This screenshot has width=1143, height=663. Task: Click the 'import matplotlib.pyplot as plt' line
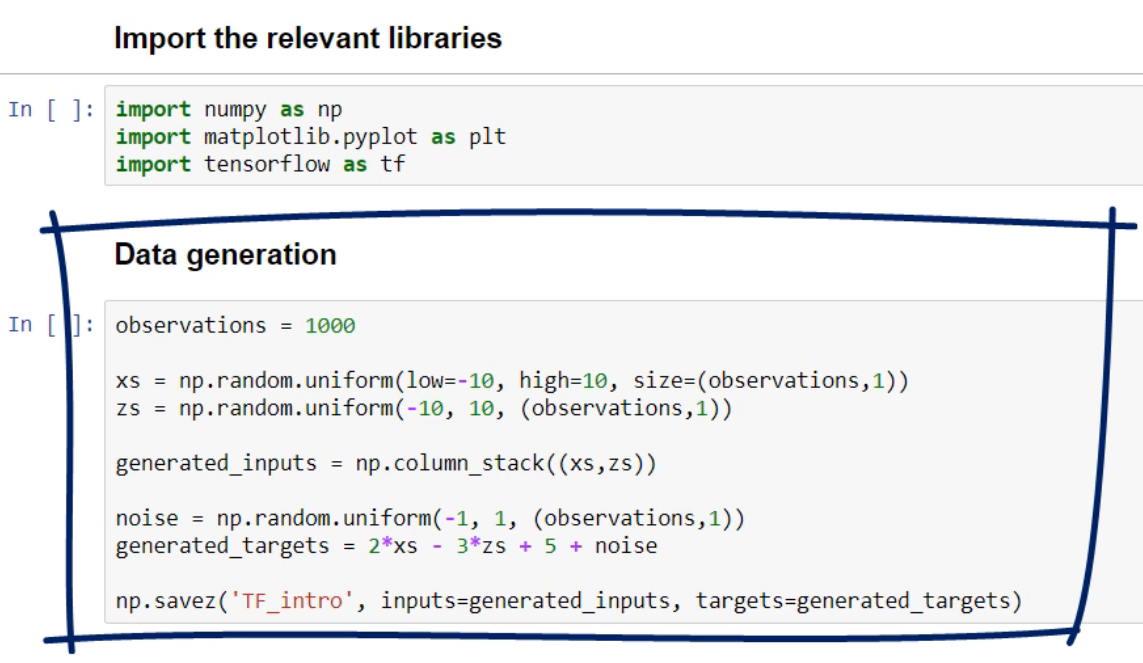[x=311, y=136]
